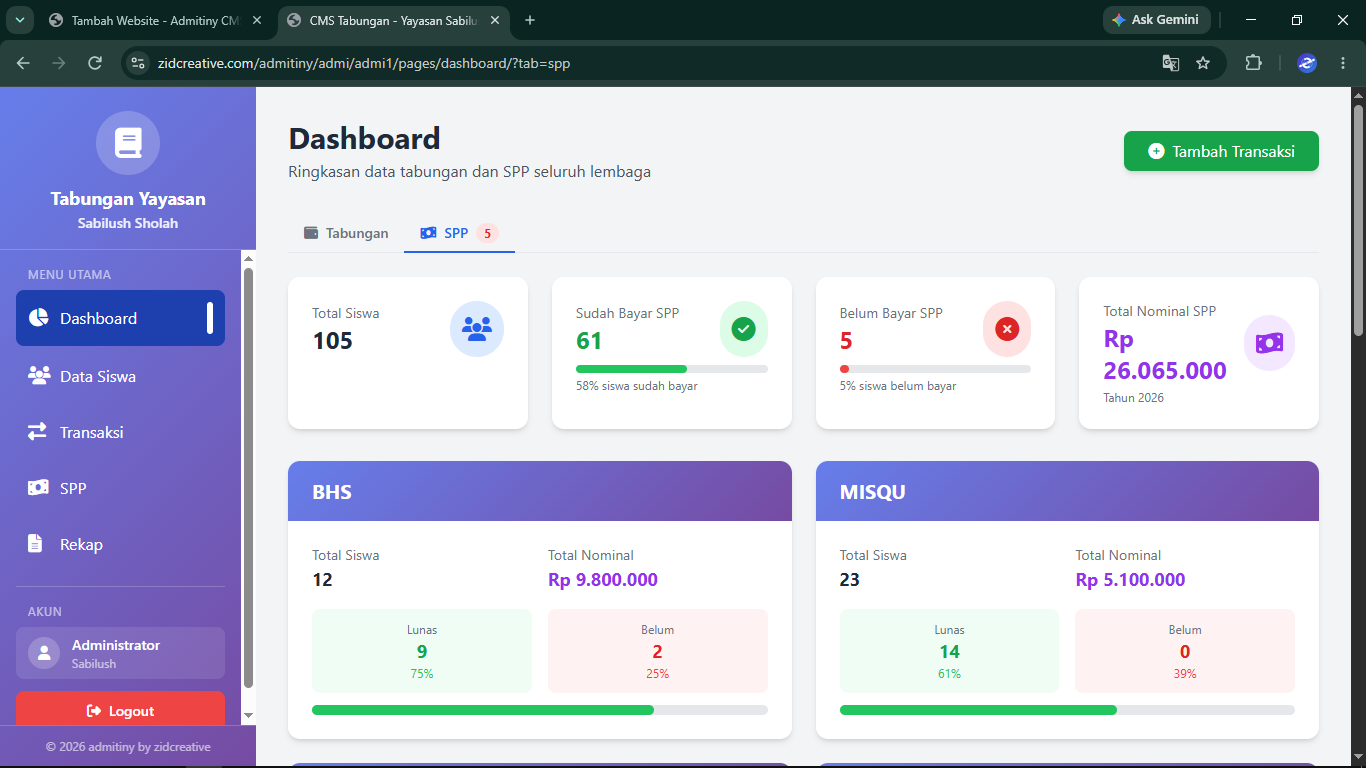1366x768 pixels.
Task: Click the book logo icon above Tabungan Yayasan
Action: point(128,143)
